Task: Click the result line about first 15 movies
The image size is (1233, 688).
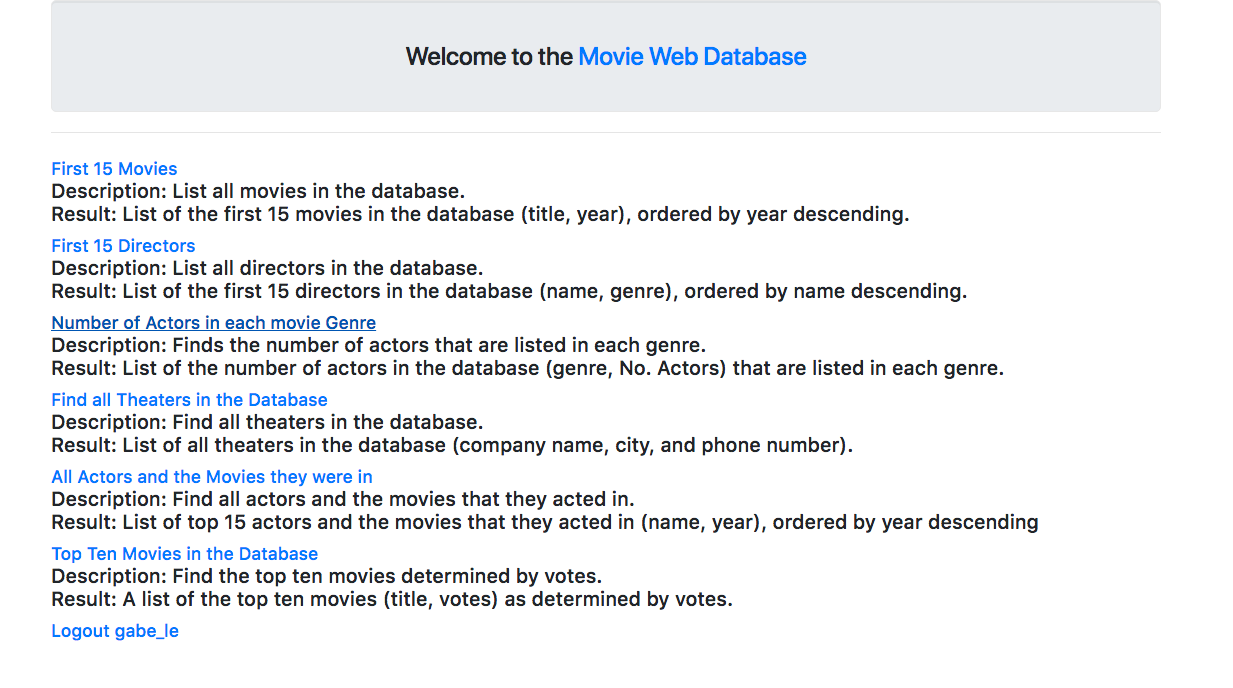Action: (x=480, y=214)
